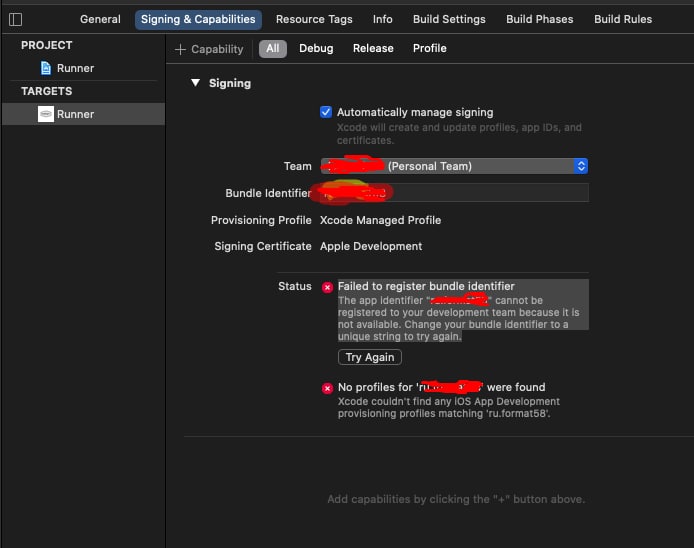Click the TARGETS section header

click(x=46, y=91)
